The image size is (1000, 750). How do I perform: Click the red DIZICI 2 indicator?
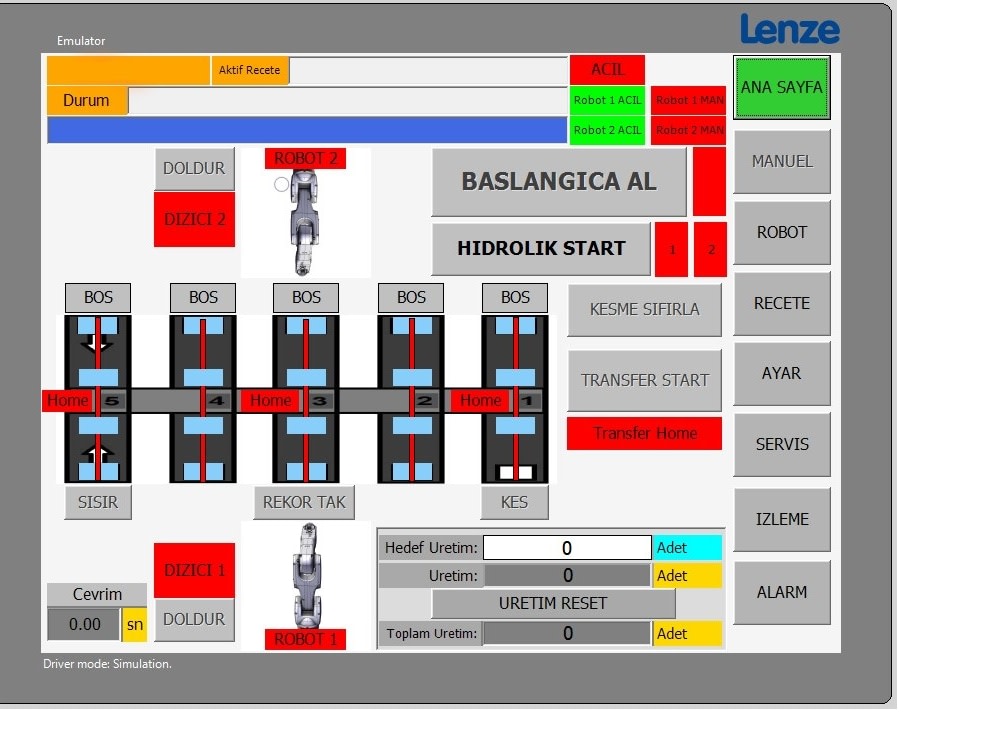click(x=194, y=217)
